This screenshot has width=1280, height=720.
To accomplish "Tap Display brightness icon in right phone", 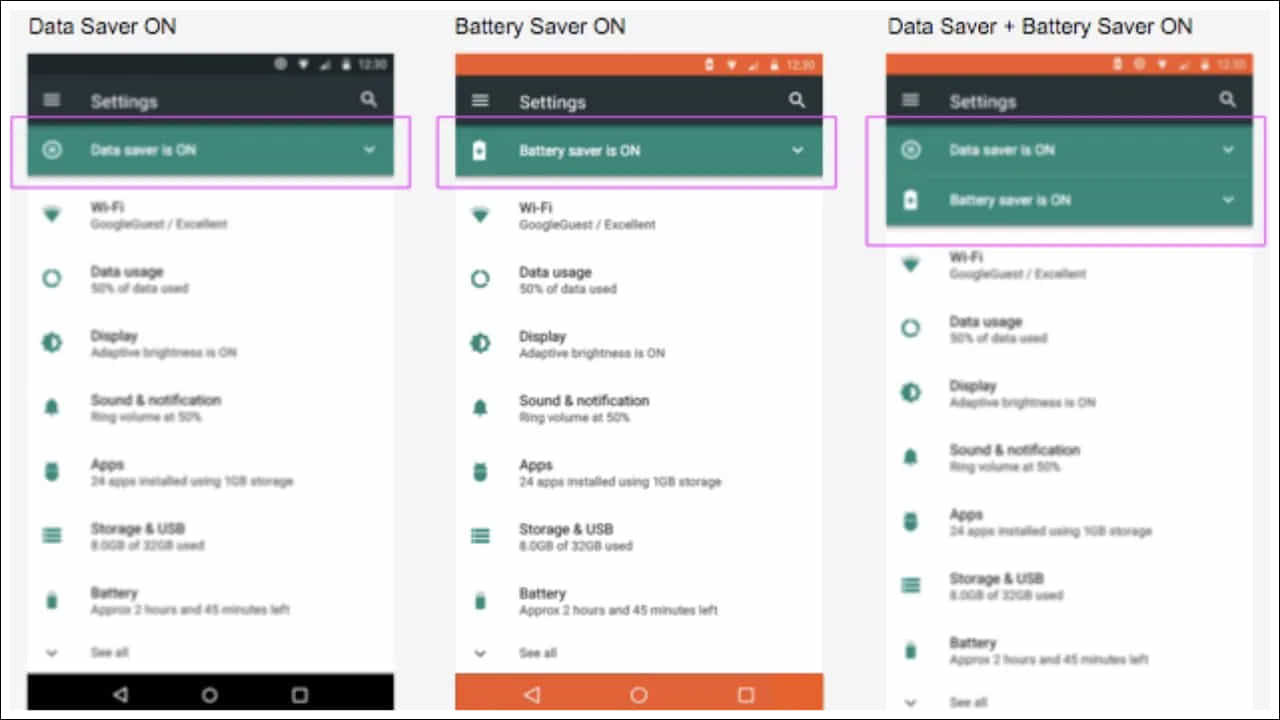I will [910, 392].
